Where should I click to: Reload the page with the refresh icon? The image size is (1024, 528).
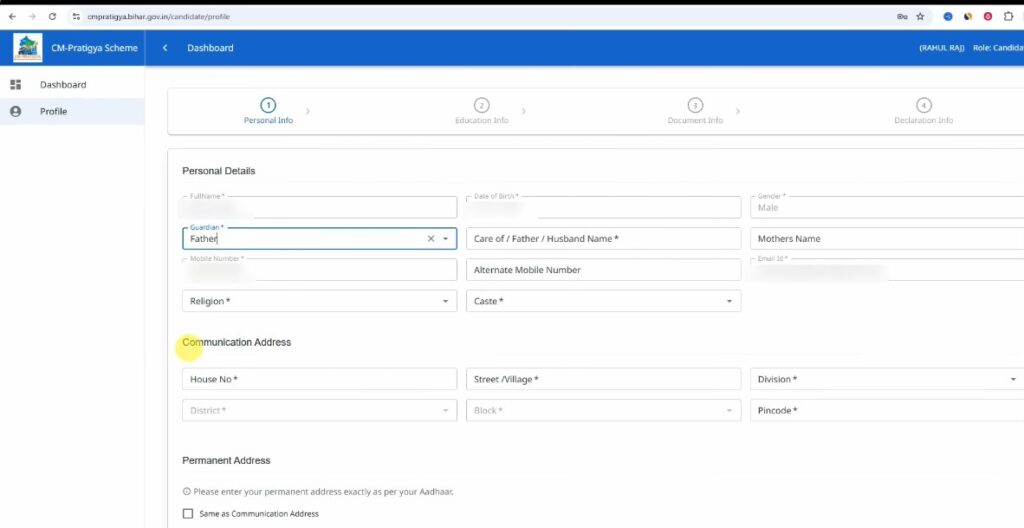click(52, 17)
